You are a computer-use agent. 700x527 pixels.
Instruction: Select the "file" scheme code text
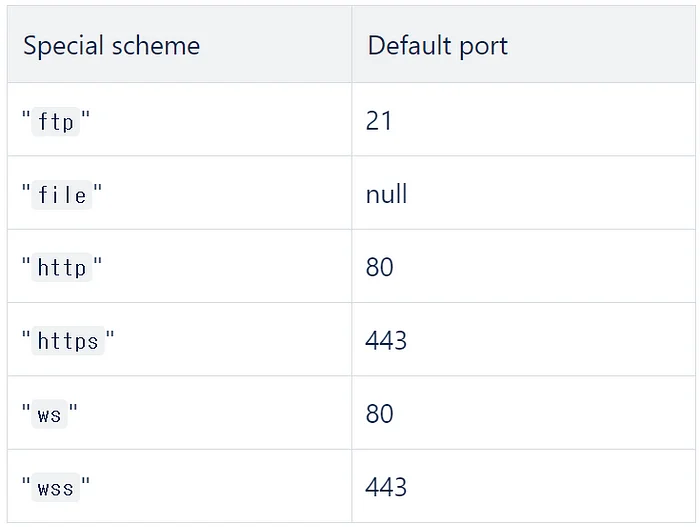[x=62, y=195]
